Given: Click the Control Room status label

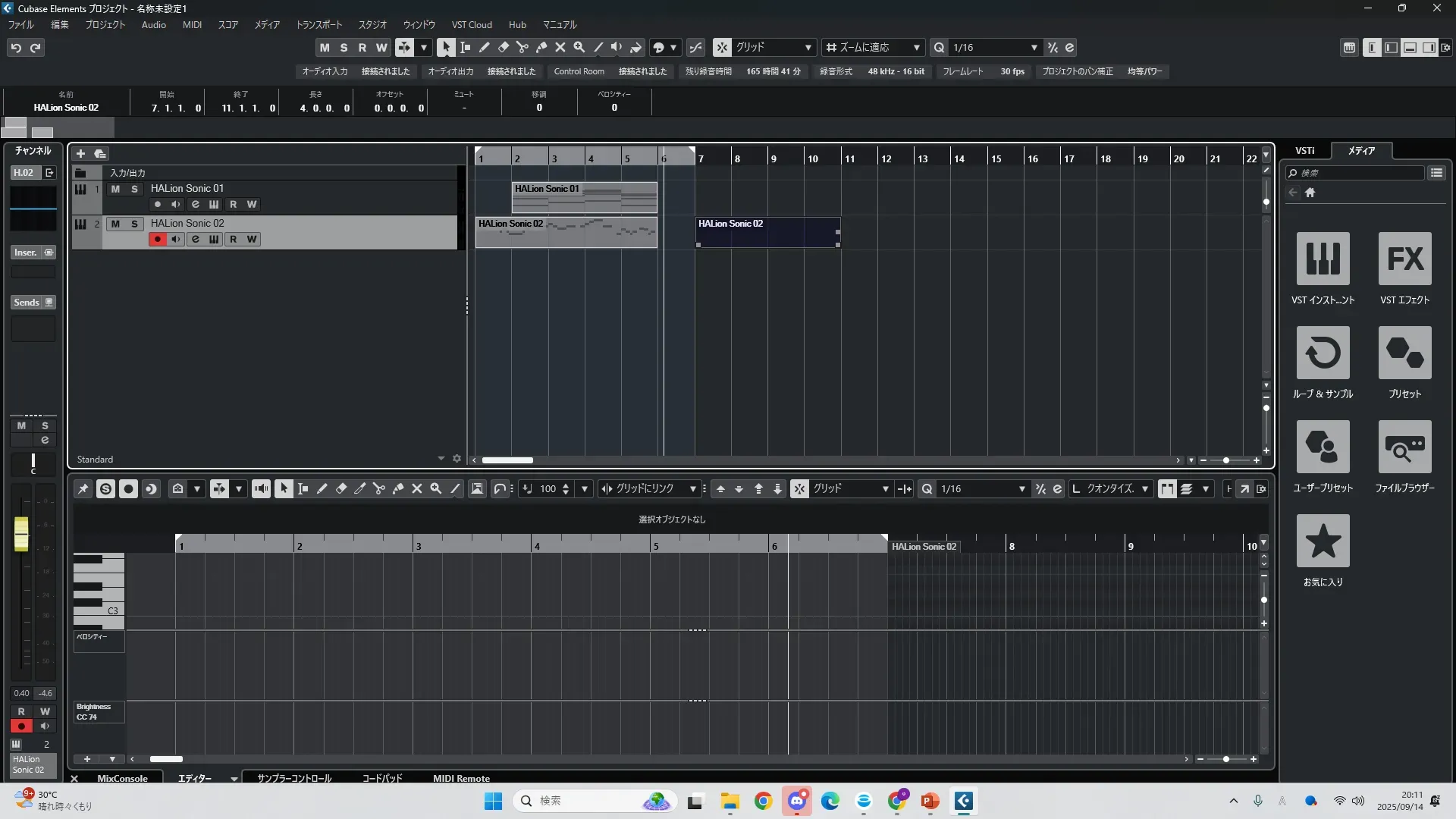Looking at the screenshot, I should point(579,71).
